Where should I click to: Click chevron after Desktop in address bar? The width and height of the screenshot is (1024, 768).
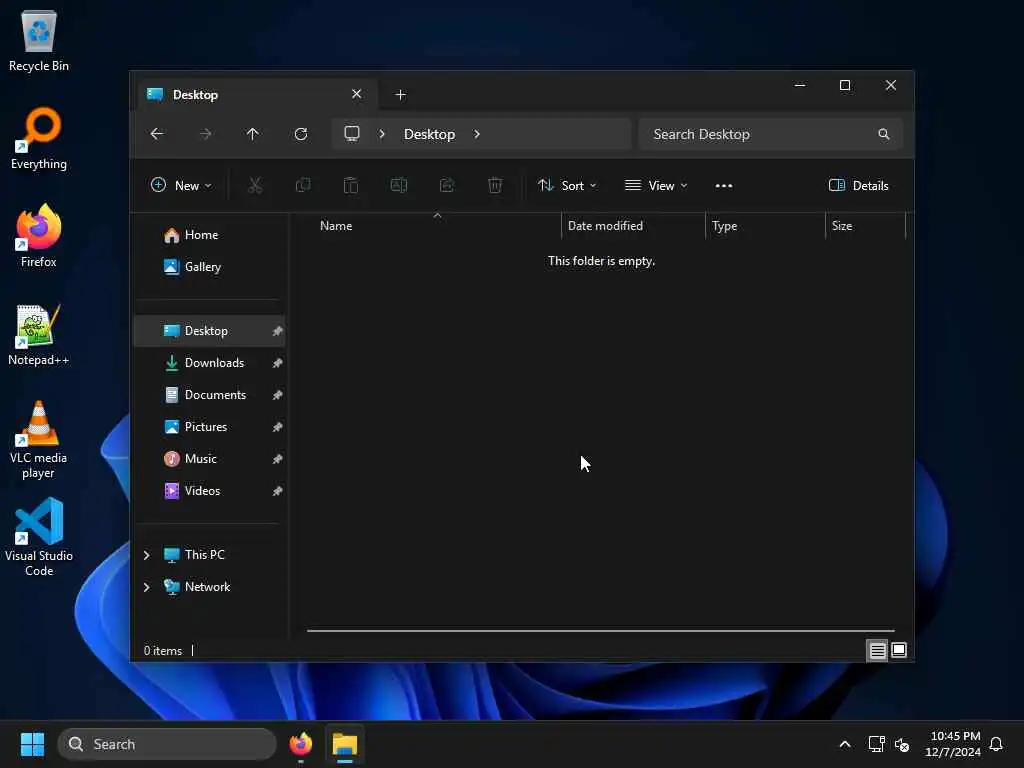(x=477, y=134)
